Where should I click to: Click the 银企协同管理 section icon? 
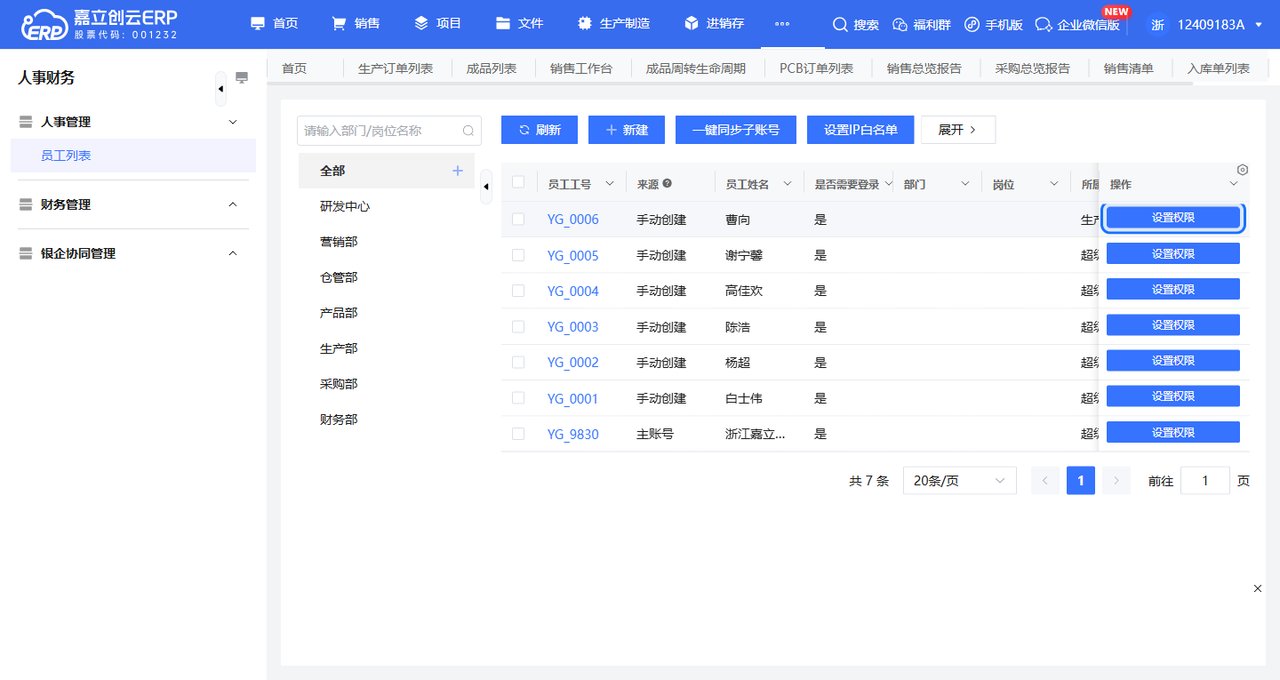[26, 253]
